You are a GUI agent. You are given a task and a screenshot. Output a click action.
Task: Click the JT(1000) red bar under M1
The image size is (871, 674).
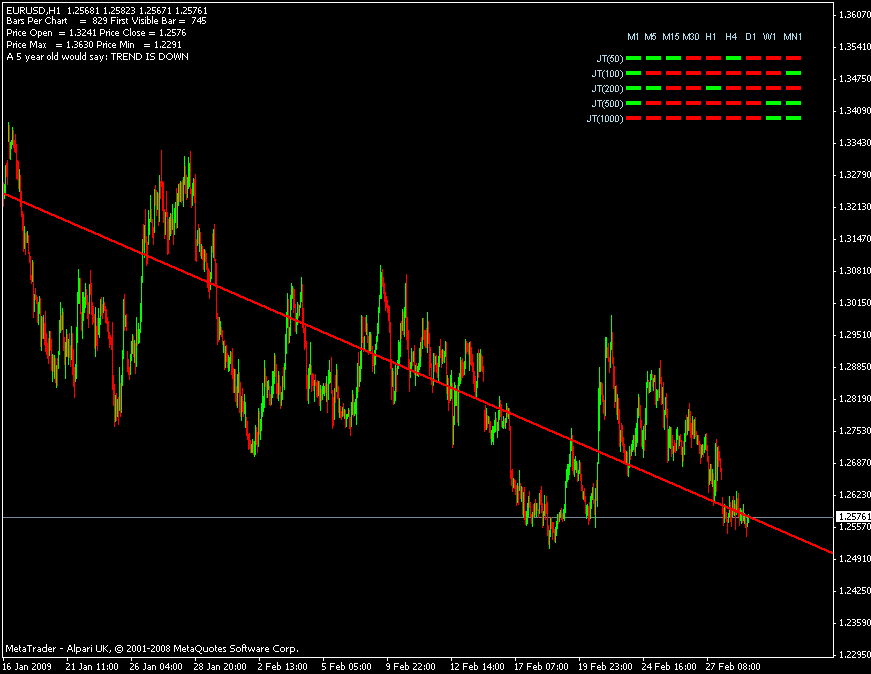point(634,118)
